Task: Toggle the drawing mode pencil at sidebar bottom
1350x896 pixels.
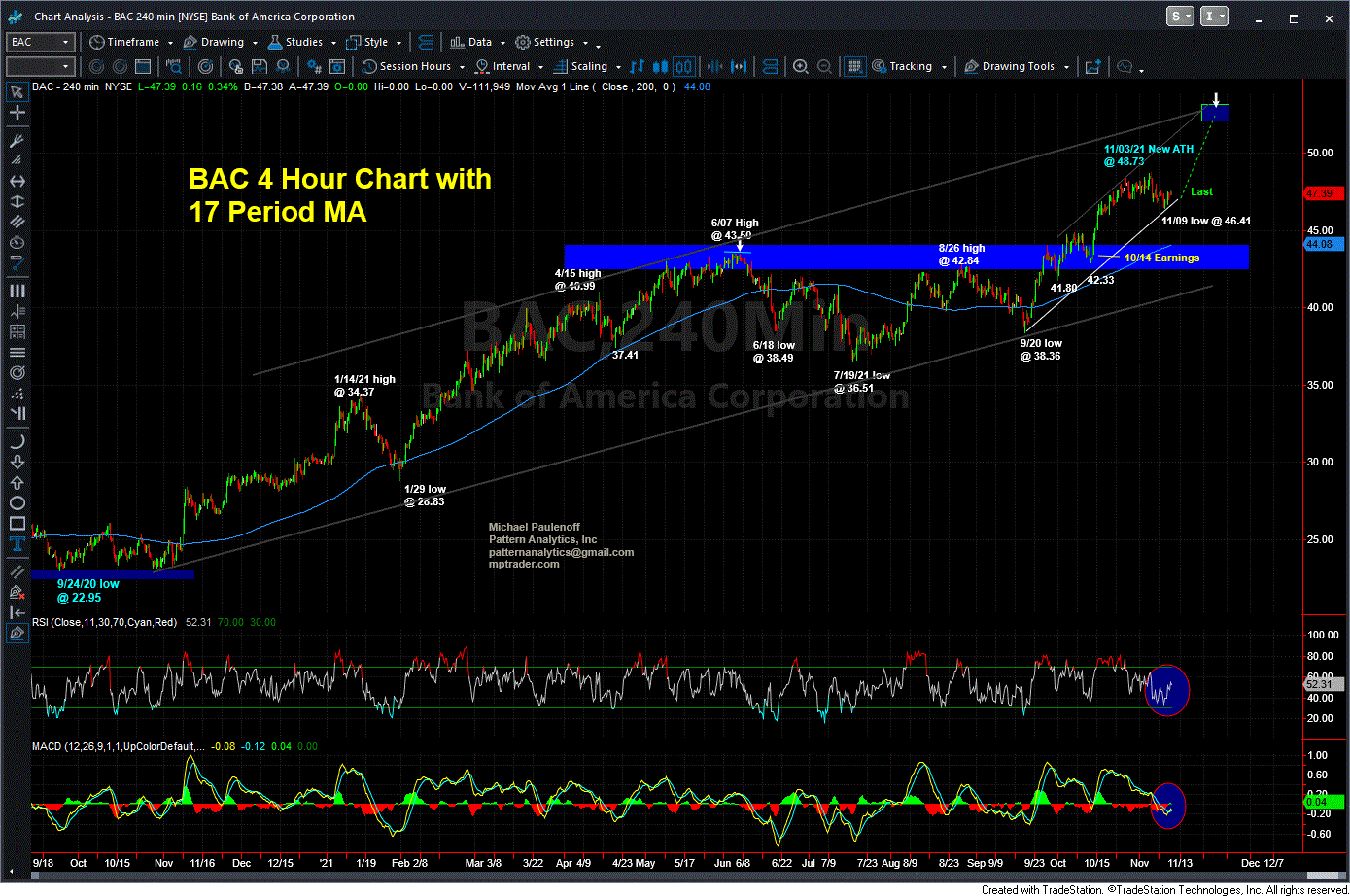Action: coord(17,633)
